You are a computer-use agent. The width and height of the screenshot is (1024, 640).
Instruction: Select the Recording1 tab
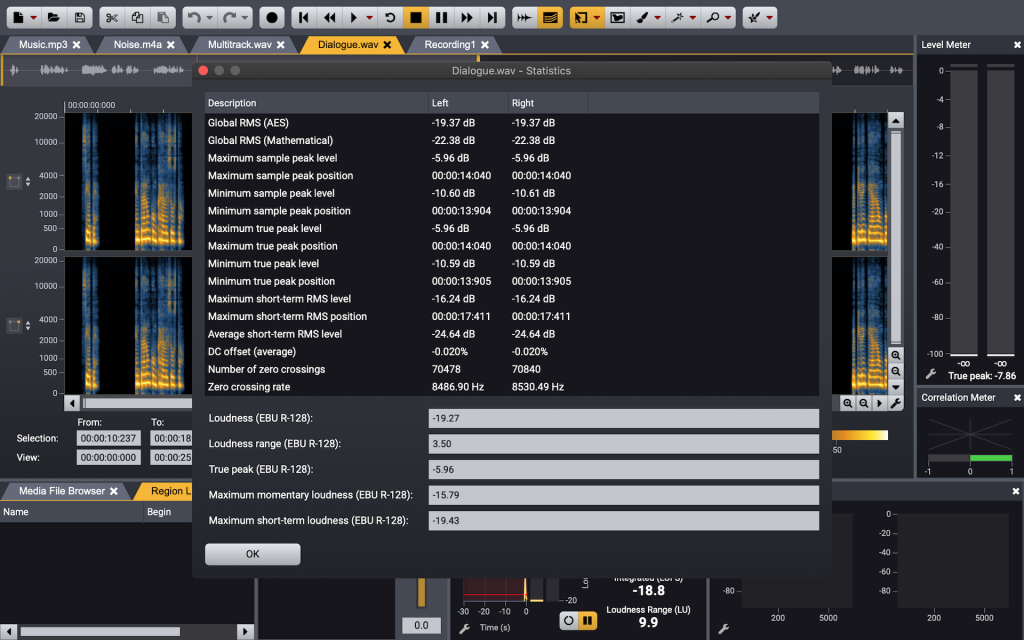click(x=449, y=45)
